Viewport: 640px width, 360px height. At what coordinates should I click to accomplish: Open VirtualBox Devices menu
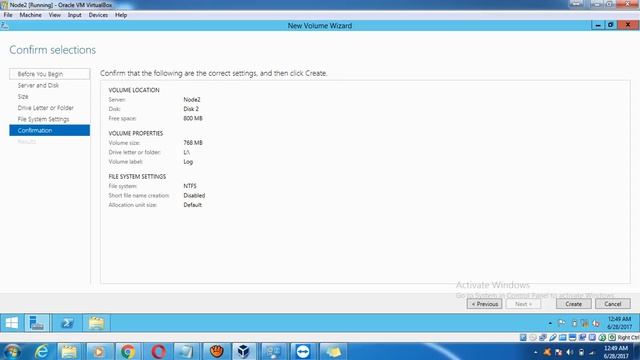pos(98,15)
